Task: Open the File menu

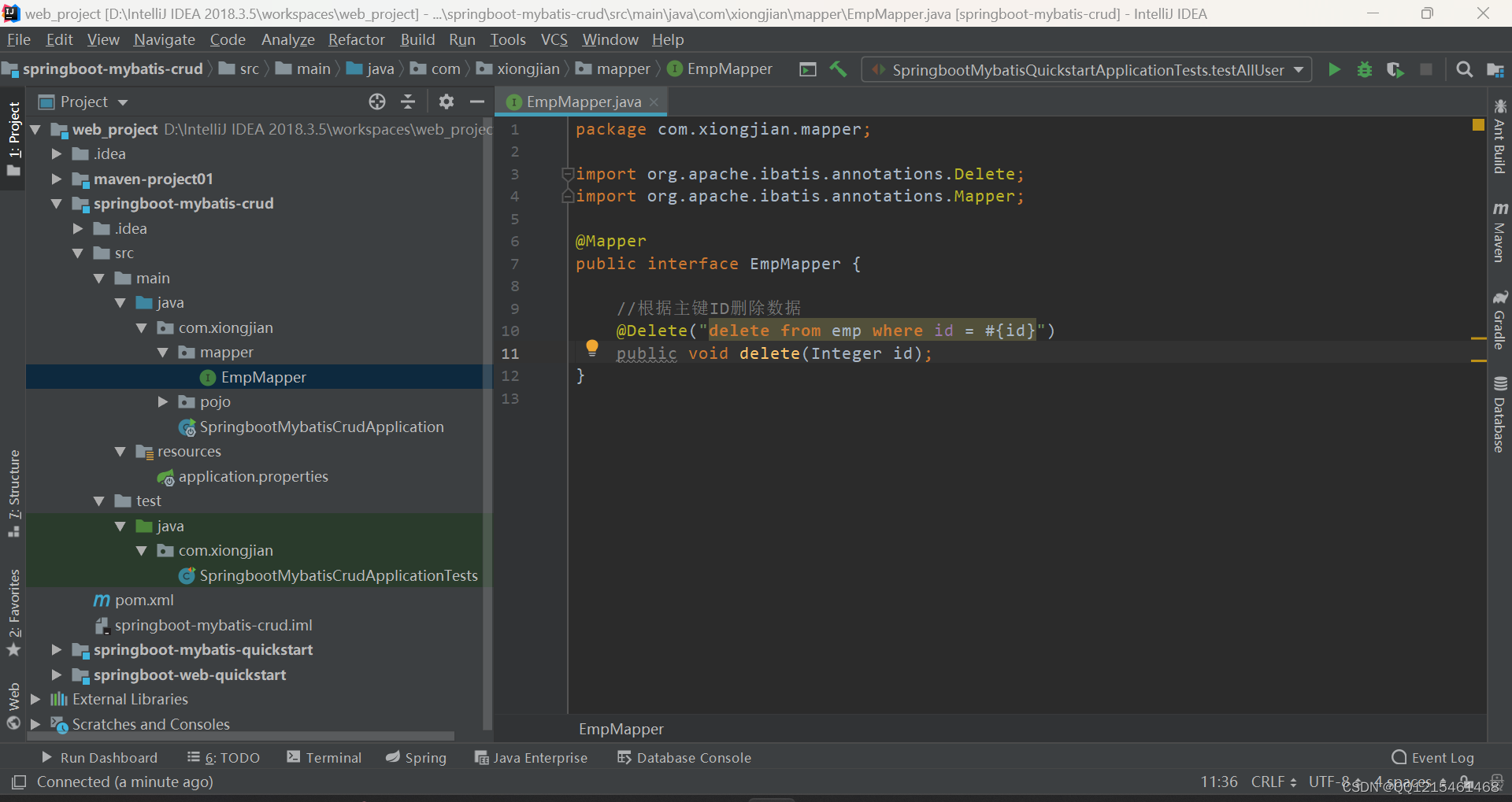Action: (x=18, y=39)
